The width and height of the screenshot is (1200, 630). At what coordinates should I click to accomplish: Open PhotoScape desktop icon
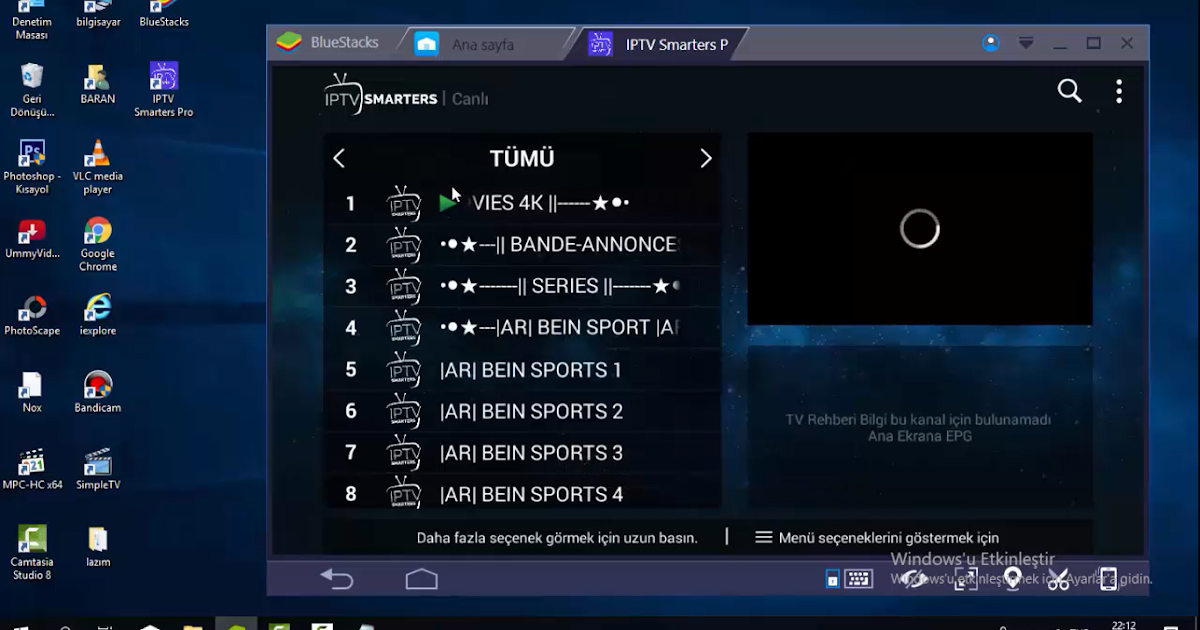[32, 316]
